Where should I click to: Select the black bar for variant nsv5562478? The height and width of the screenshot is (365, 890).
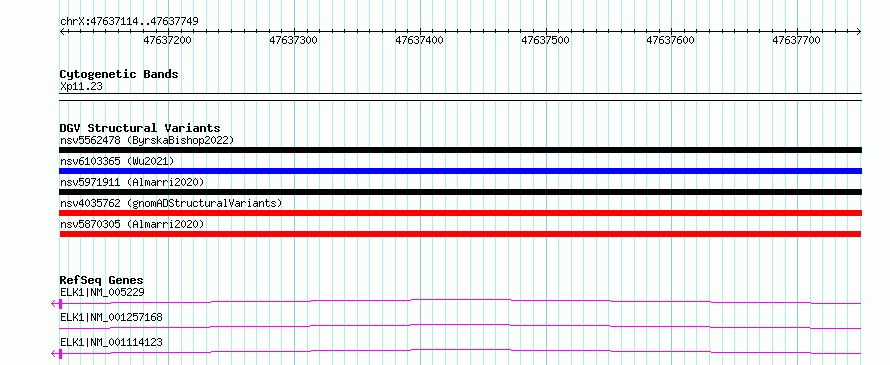coord(461,150)
